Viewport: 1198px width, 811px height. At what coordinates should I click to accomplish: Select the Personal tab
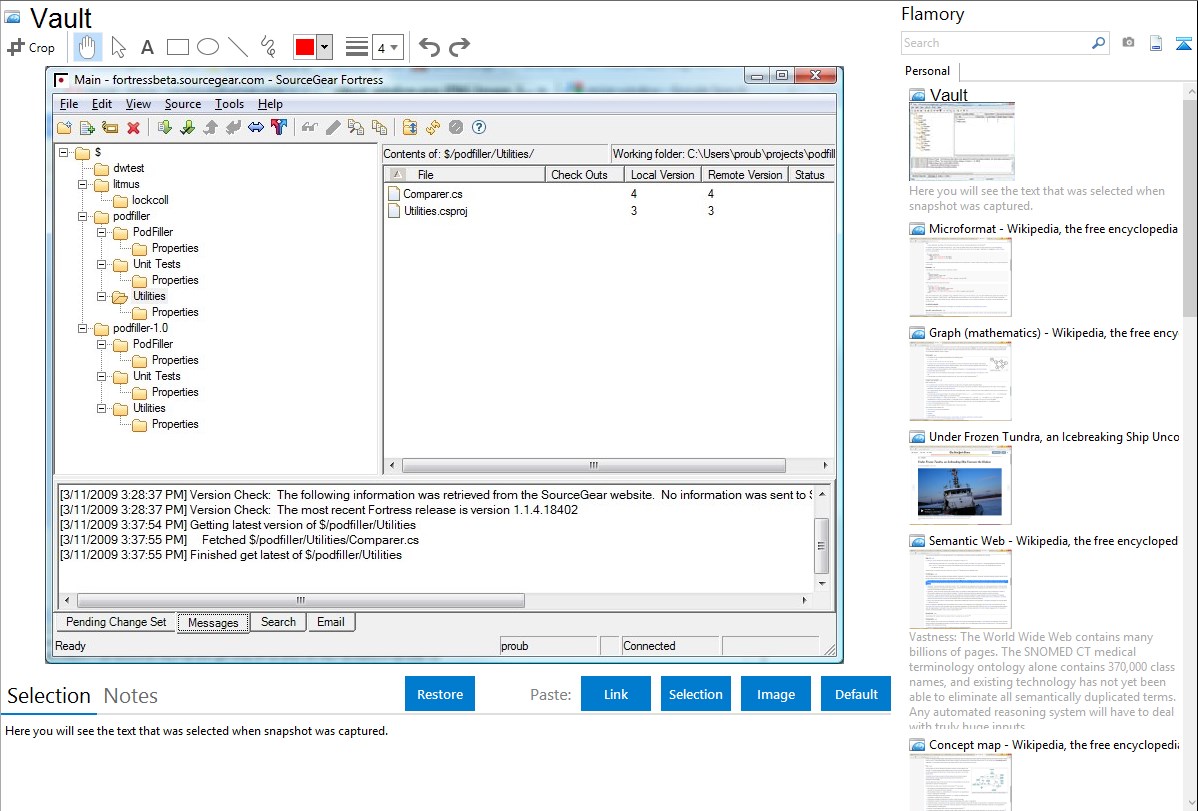tap(928, 71)
